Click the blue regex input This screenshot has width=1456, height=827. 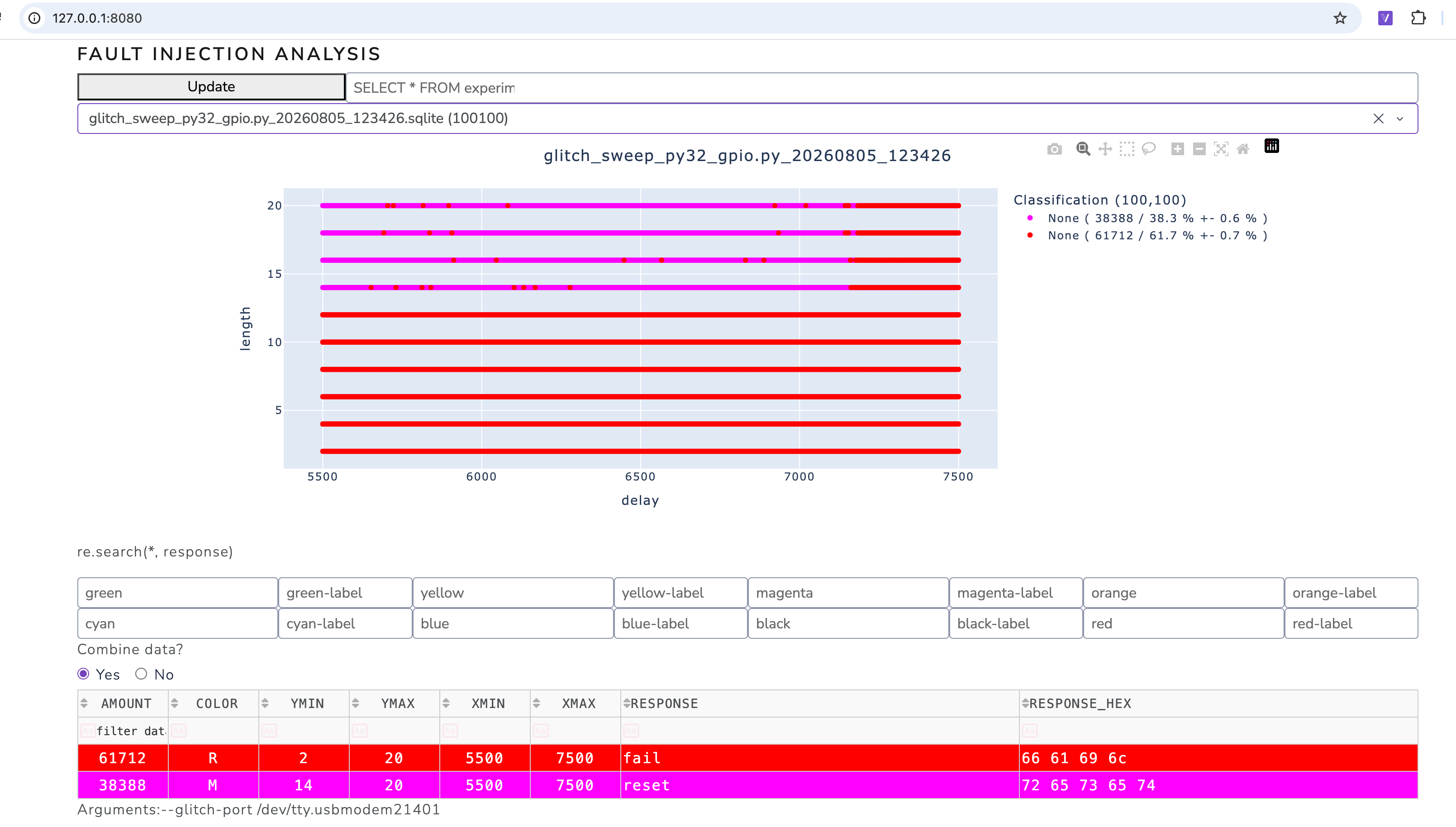[x=513, y=623]
